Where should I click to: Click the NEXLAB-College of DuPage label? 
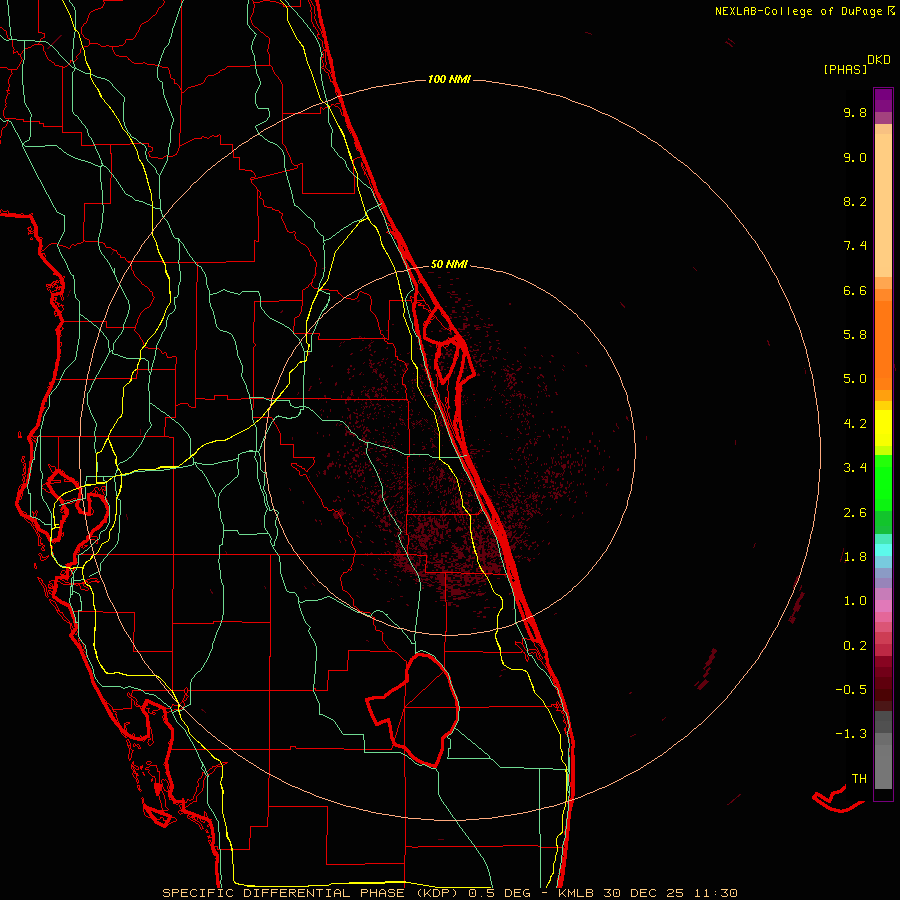(800, 11)
